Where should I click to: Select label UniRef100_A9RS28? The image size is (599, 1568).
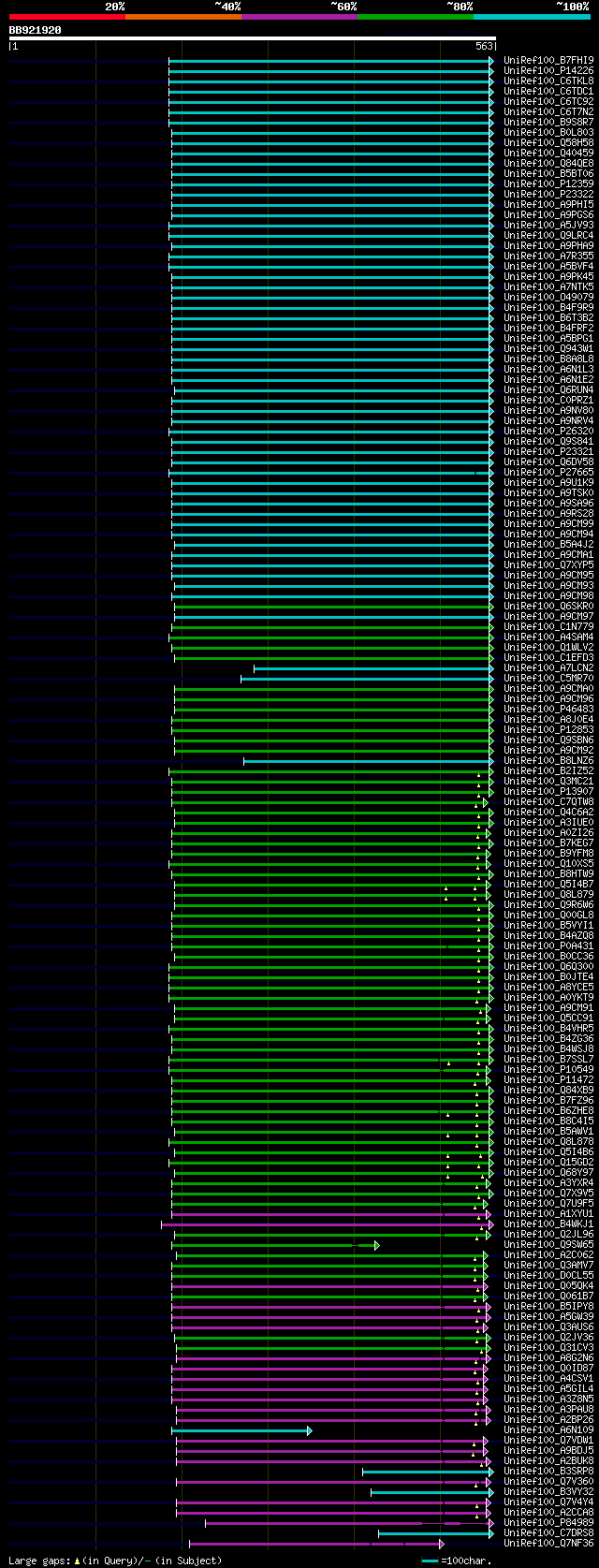click(x=548, y=513)
